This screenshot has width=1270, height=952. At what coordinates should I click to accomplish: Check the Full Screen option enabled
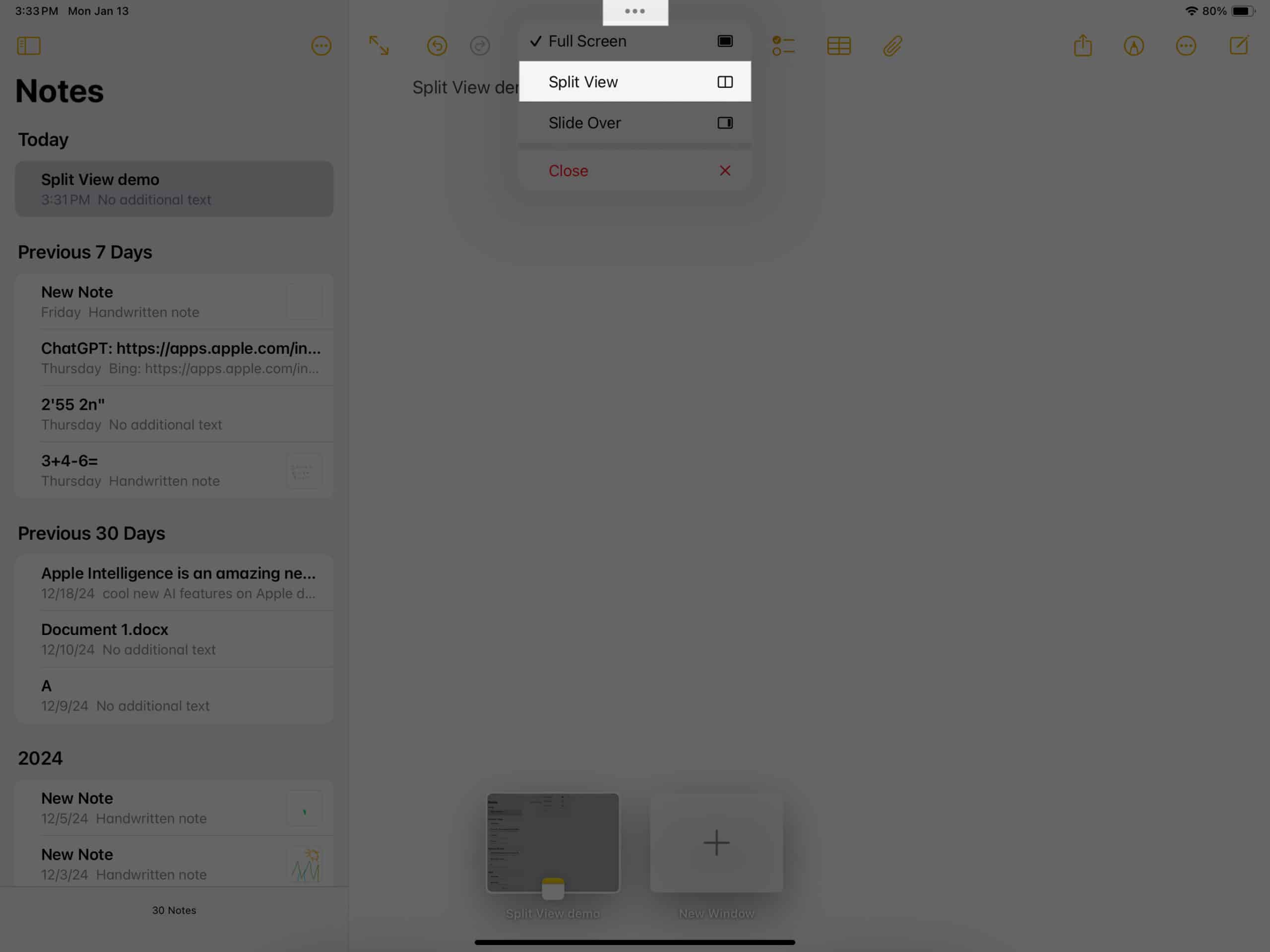click(x=634, y=41)
